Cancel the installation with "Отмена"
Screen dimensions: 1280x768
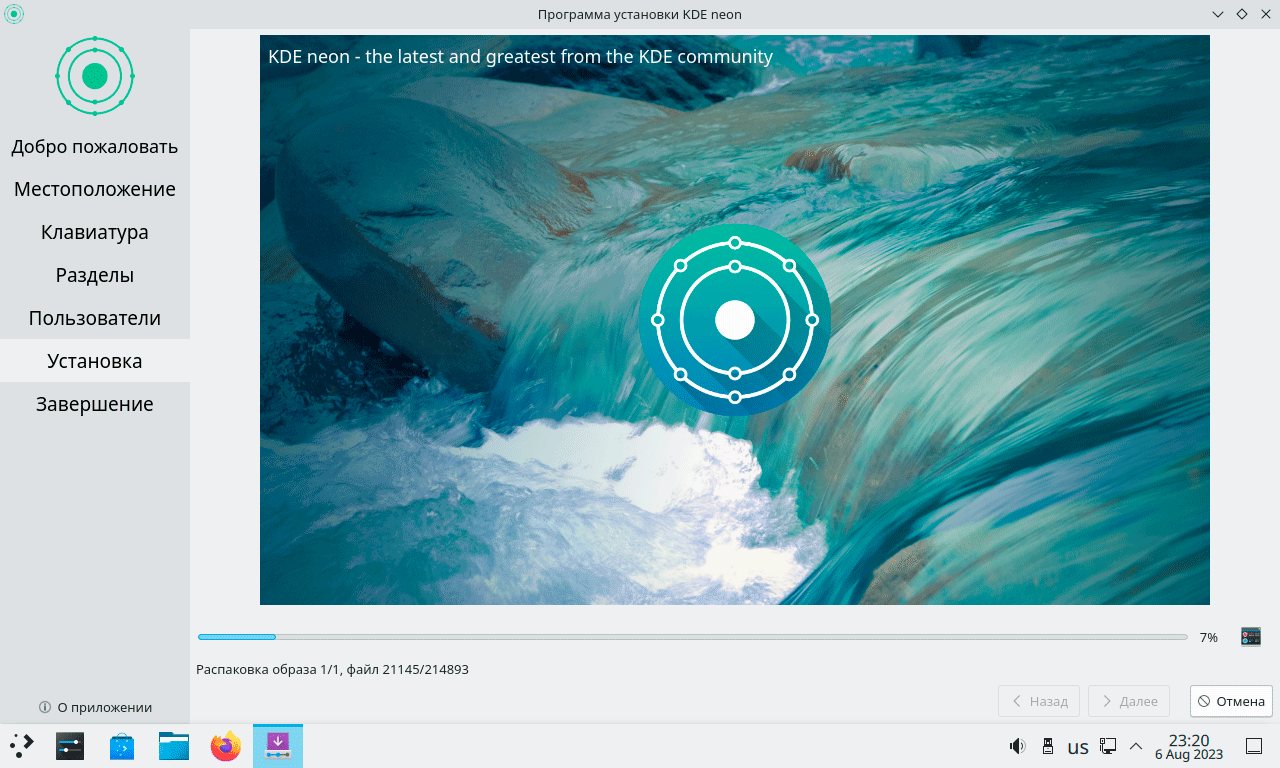pos(1231,701)
